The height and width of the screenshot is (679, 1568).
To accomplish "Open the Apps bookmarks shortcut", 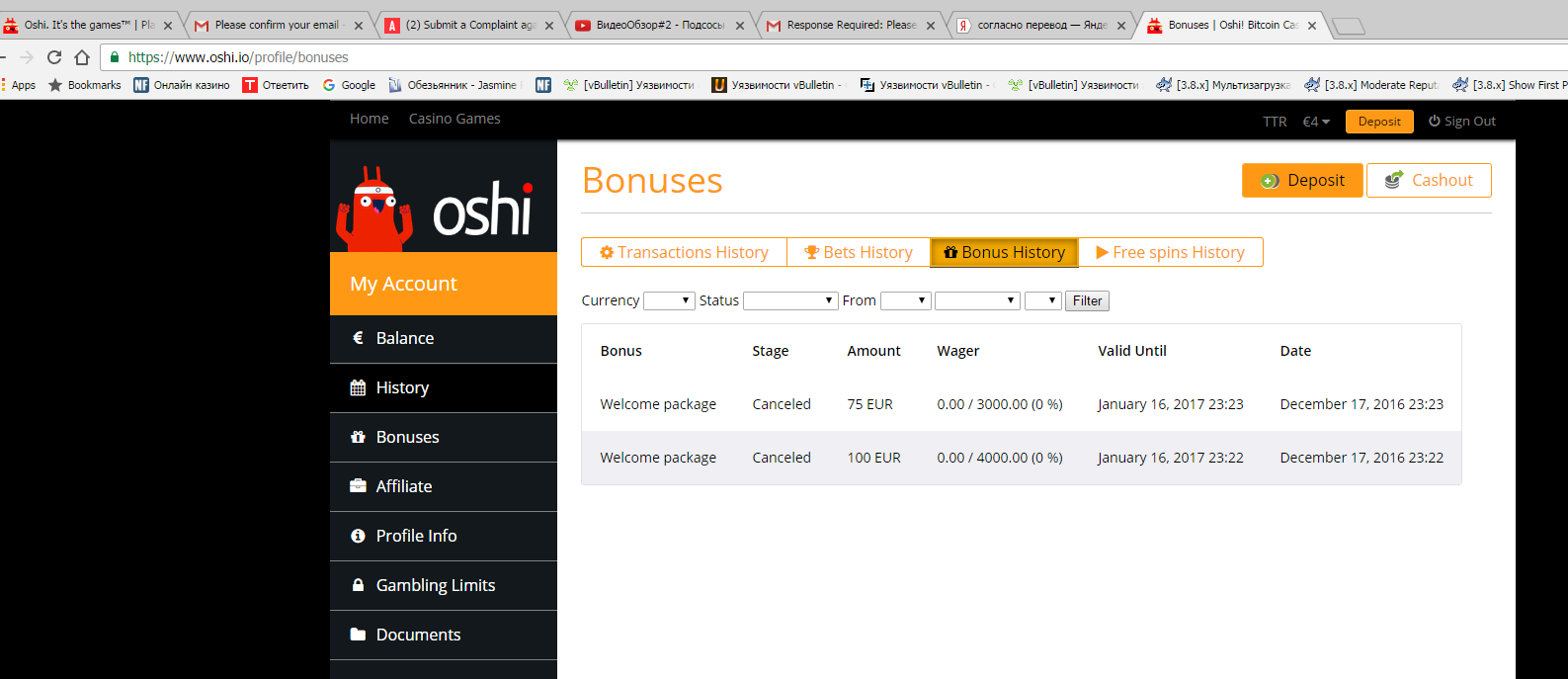I will tap(19, 85).
